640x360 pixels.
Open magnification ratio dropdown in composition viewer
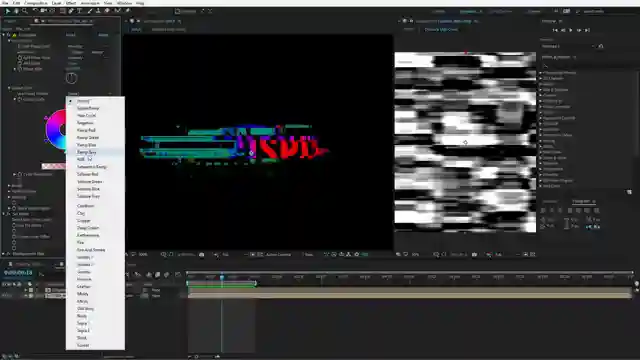pyautogui.click(x=144, y=254)
